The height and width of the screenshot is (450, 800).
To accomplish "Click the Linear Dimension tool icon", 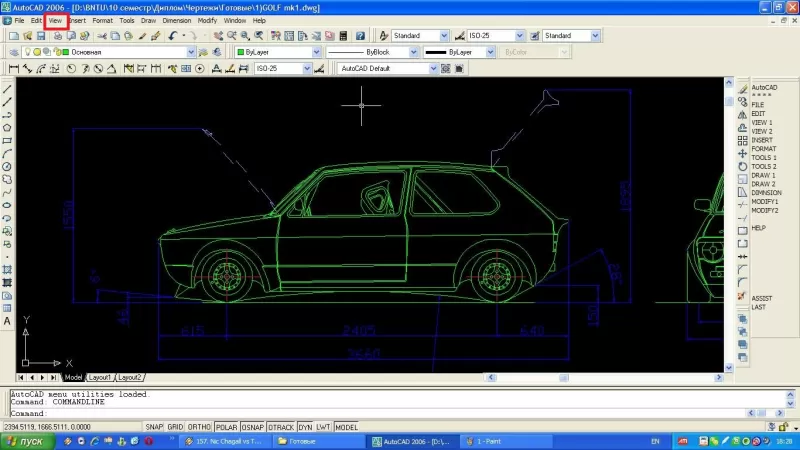I will tap(13, 69).
